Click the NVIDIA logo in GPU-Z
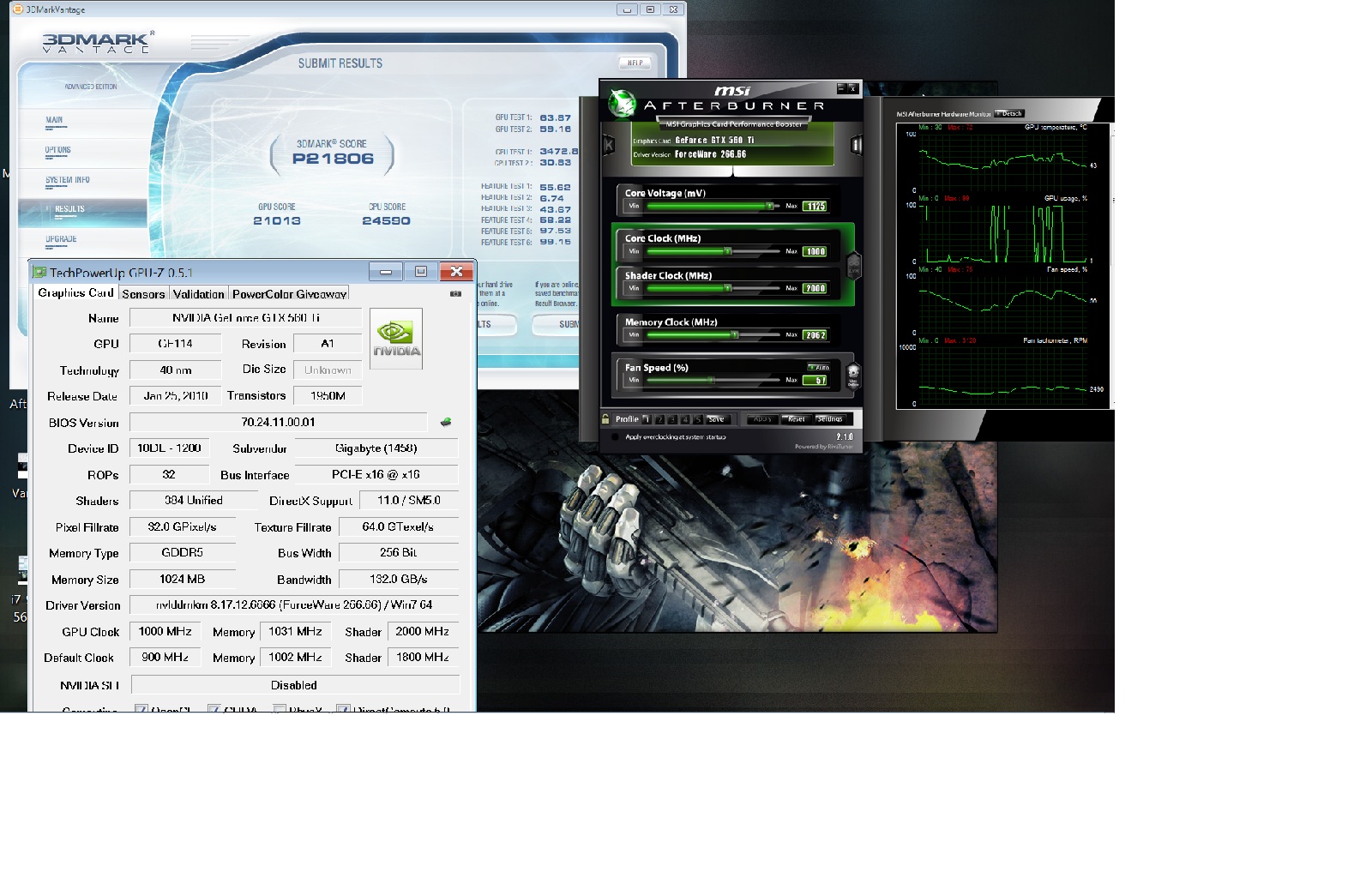 click(x=396, y=339)
